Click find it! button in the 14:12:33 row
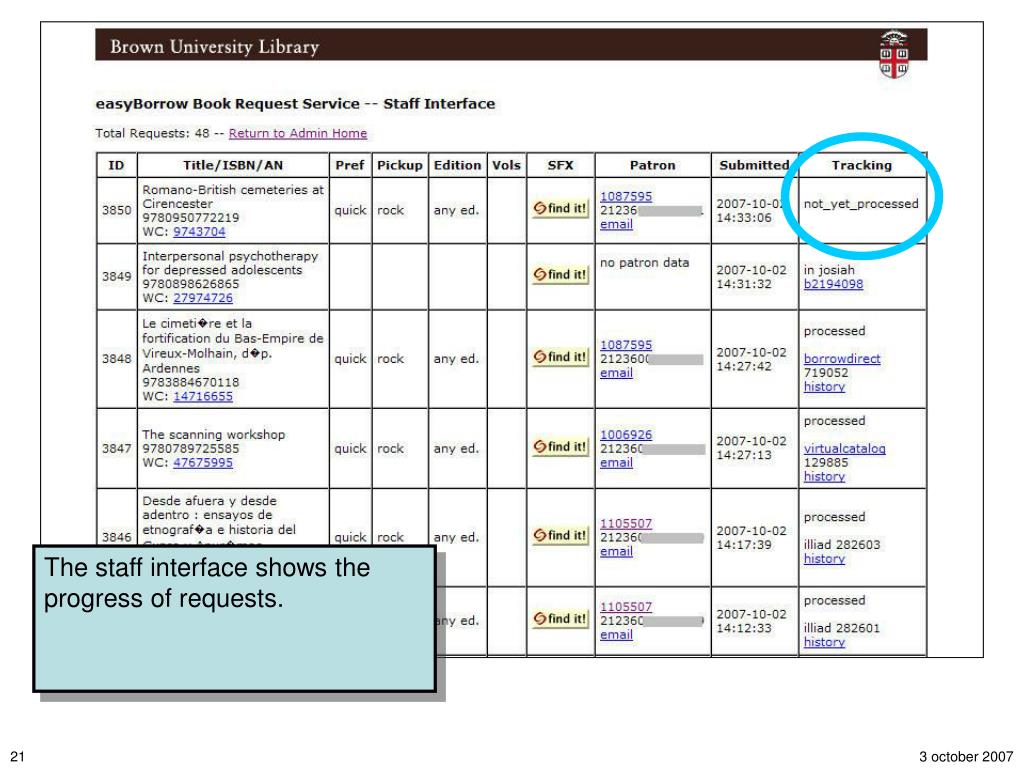1024x768 pixels. pyautogui.click(x=560, y=619)
